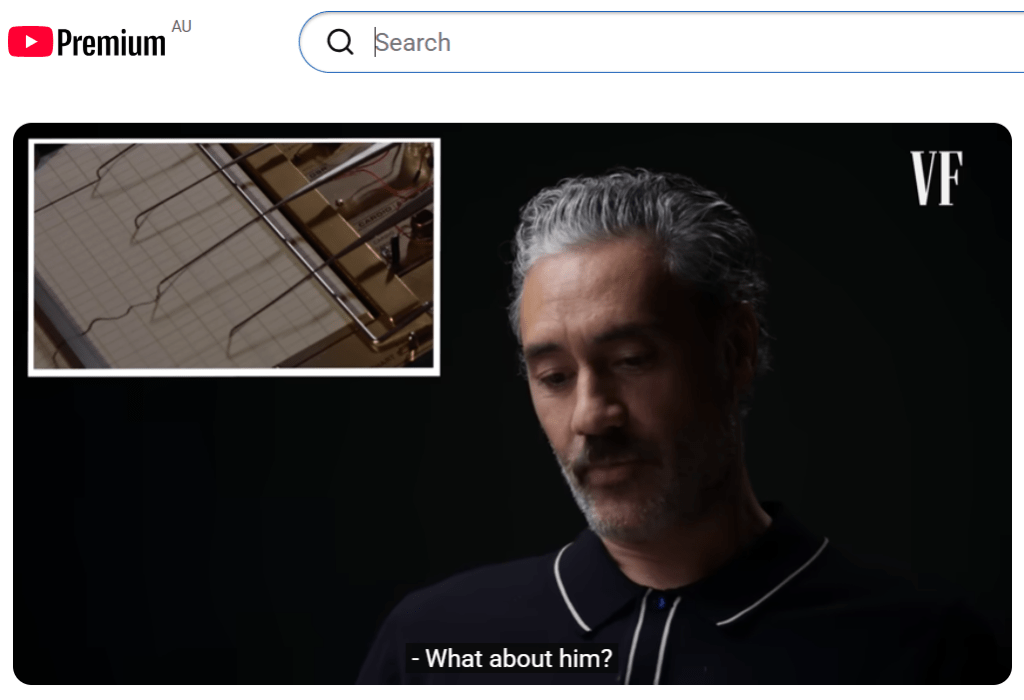
Task: Click the red YouTube play logo icon
Action: [30, 42]
